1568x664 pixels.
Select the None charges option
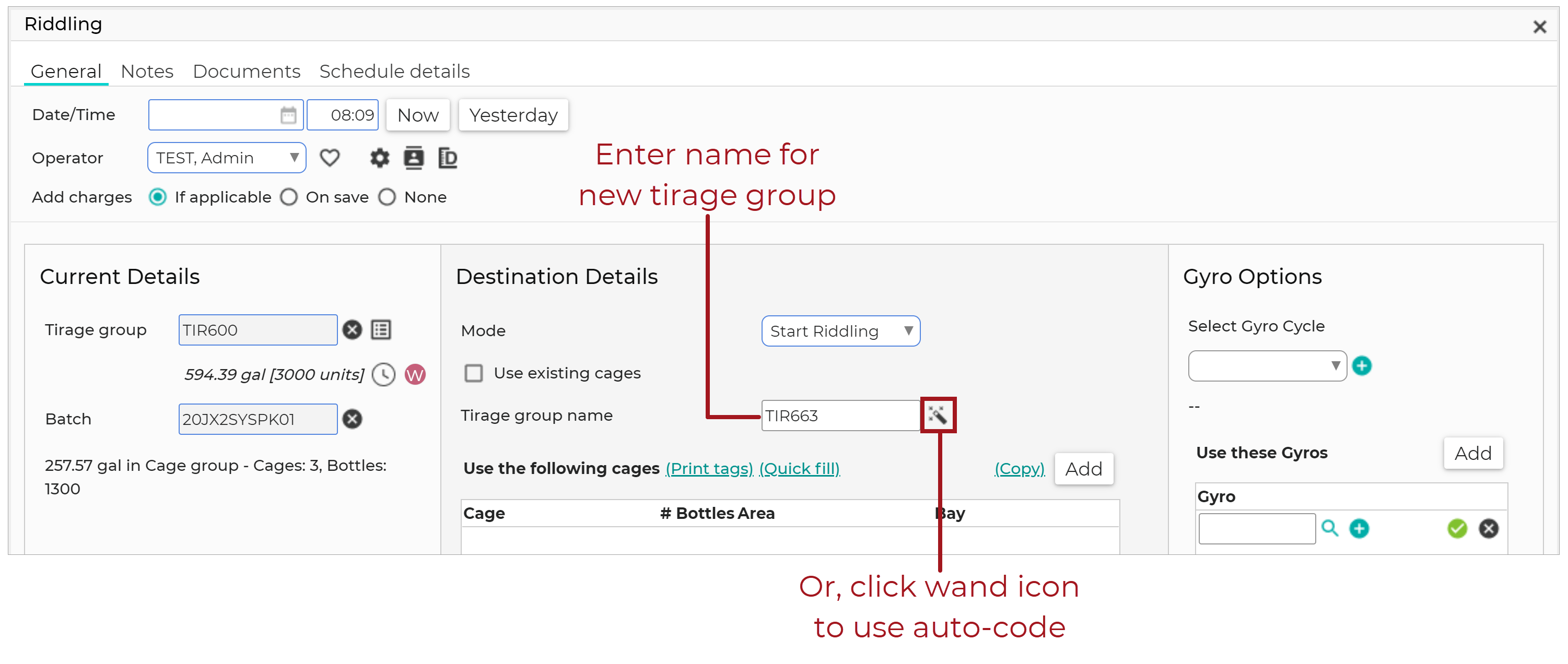tap(387, 197)
